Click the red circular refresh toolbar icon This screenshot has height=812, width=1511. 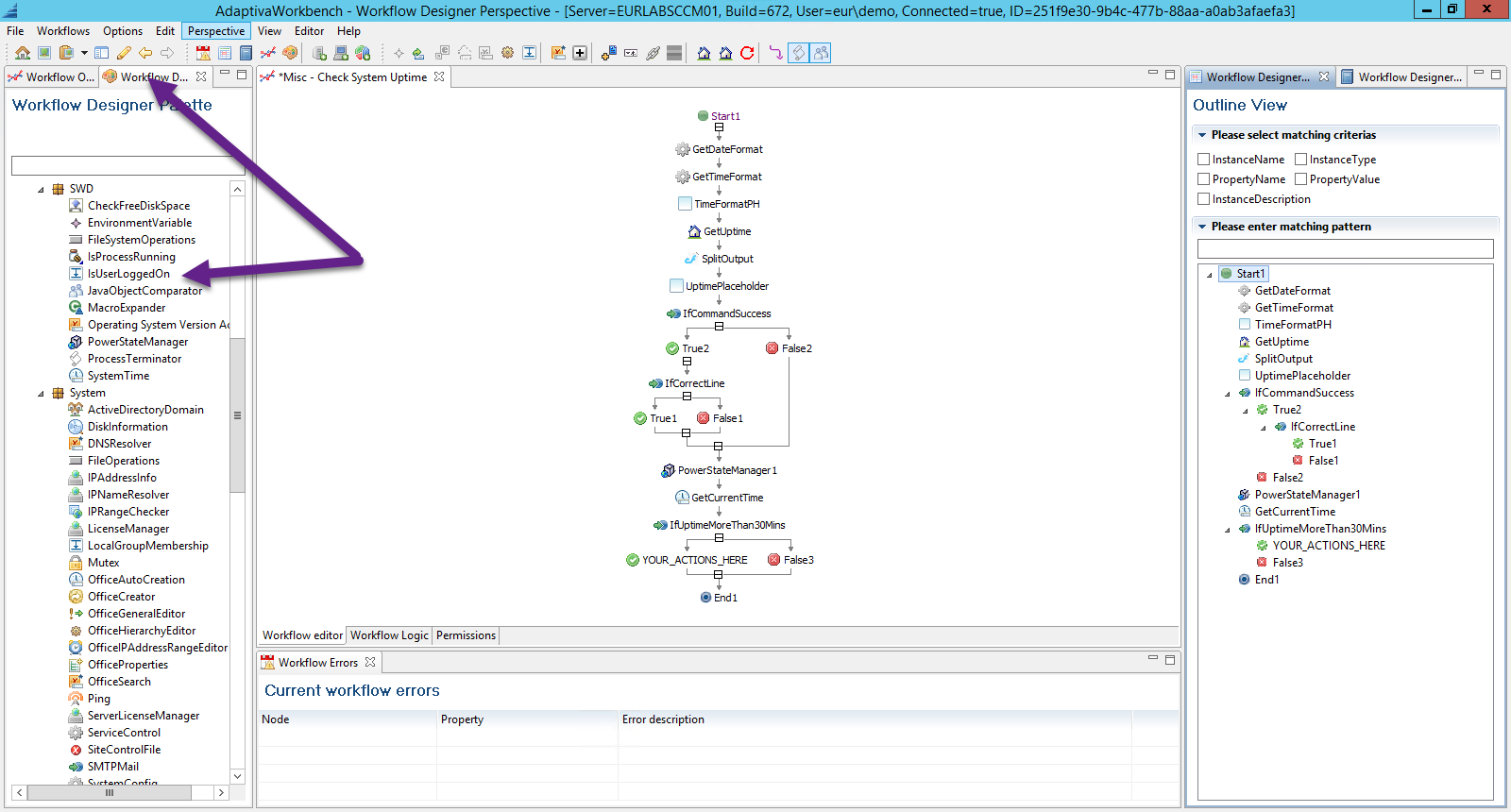click(x=747, y=53)
